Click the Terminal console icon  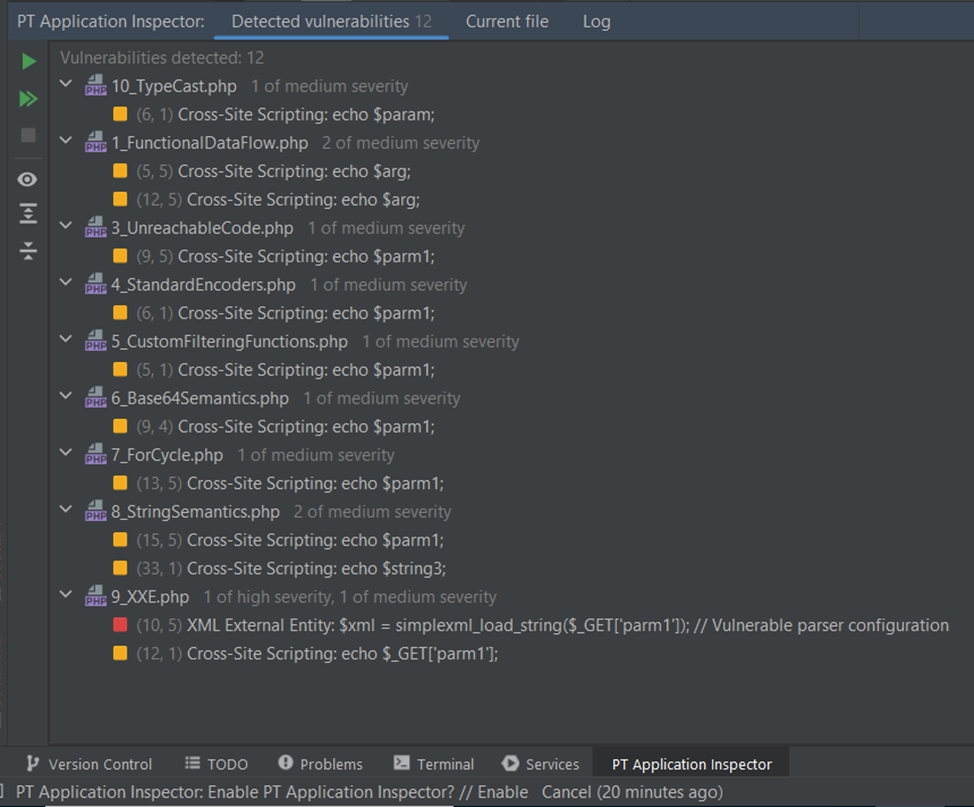coord(402,763)
